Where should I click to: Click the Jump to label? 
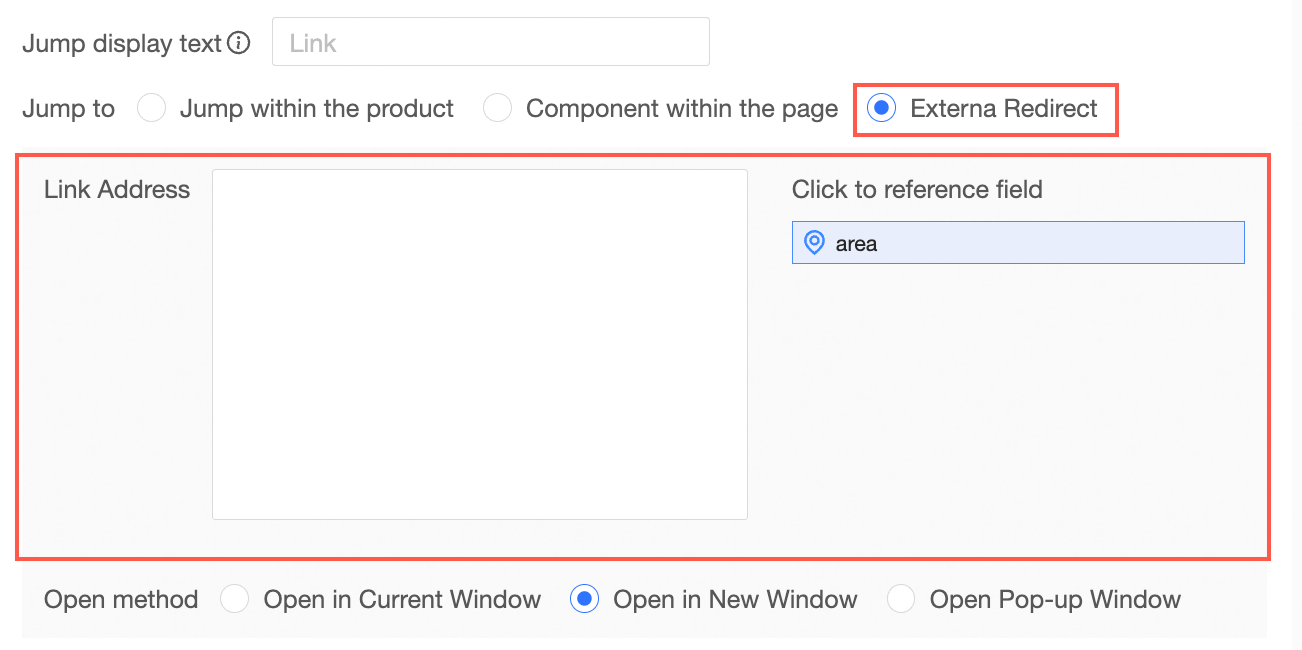[x=68, y=108]
